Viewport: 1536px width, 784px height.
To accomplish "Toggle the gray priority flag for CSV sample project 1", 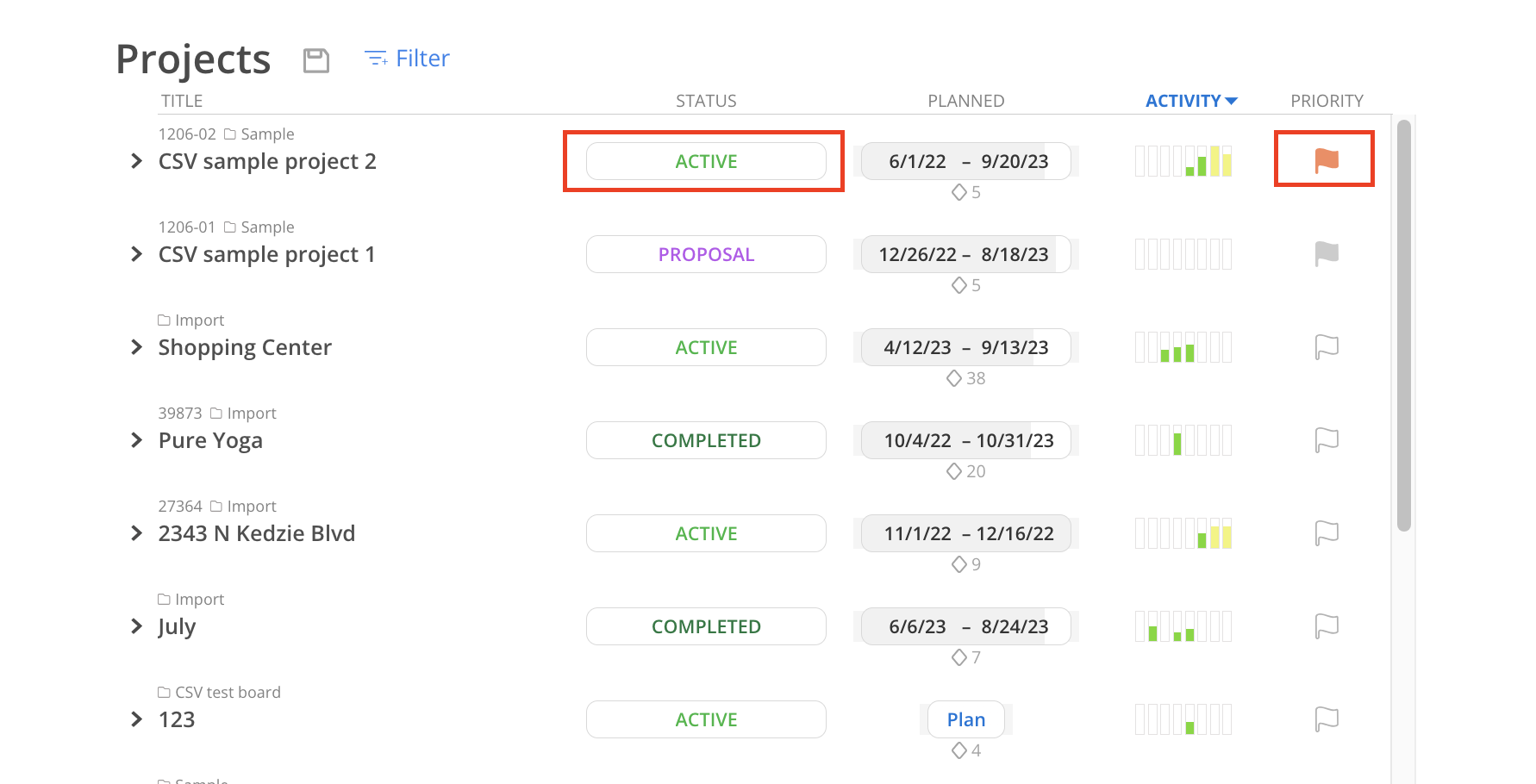I will (1327, 253).
